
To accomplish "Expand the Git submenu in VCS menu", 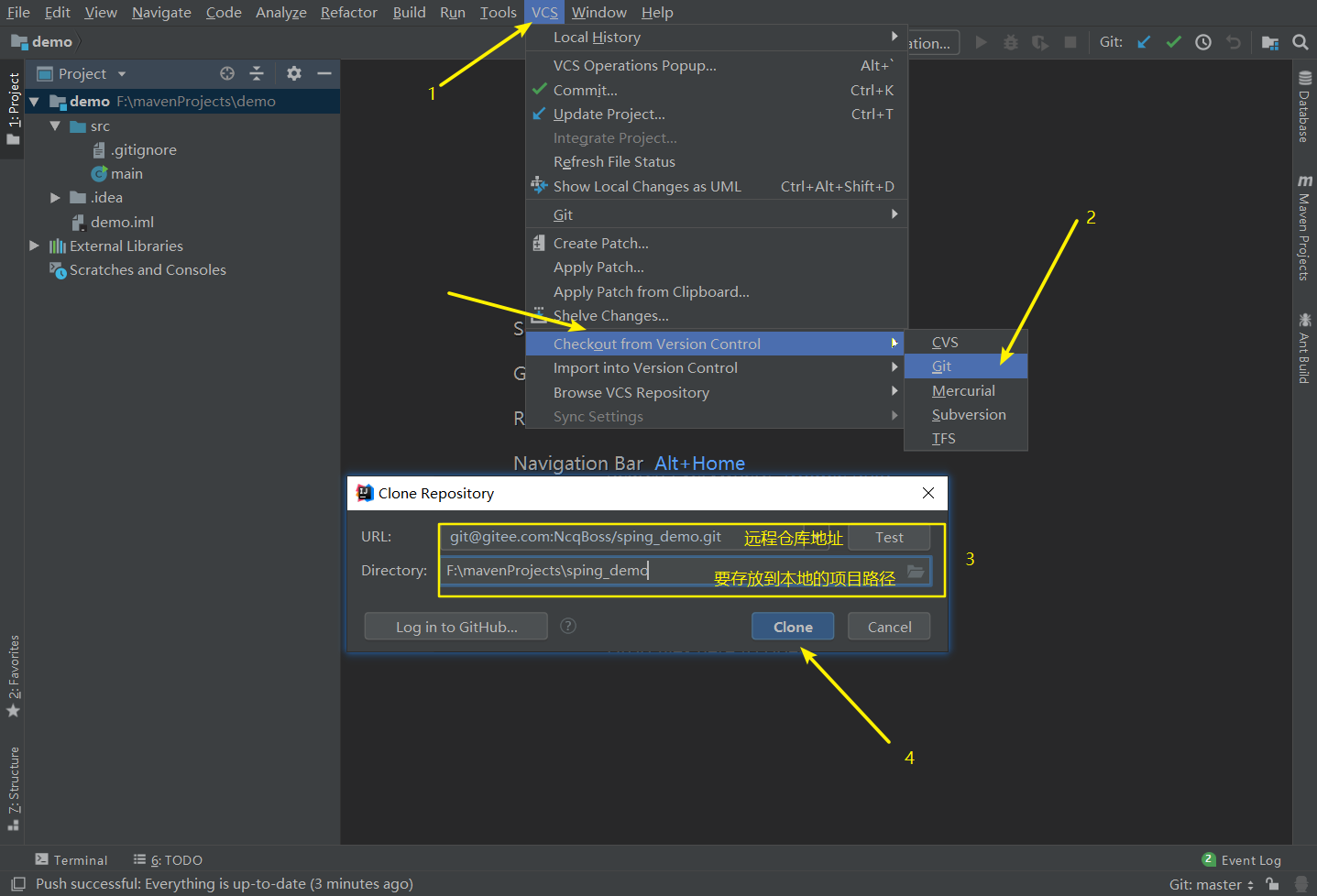I will (x=716, y=214).
